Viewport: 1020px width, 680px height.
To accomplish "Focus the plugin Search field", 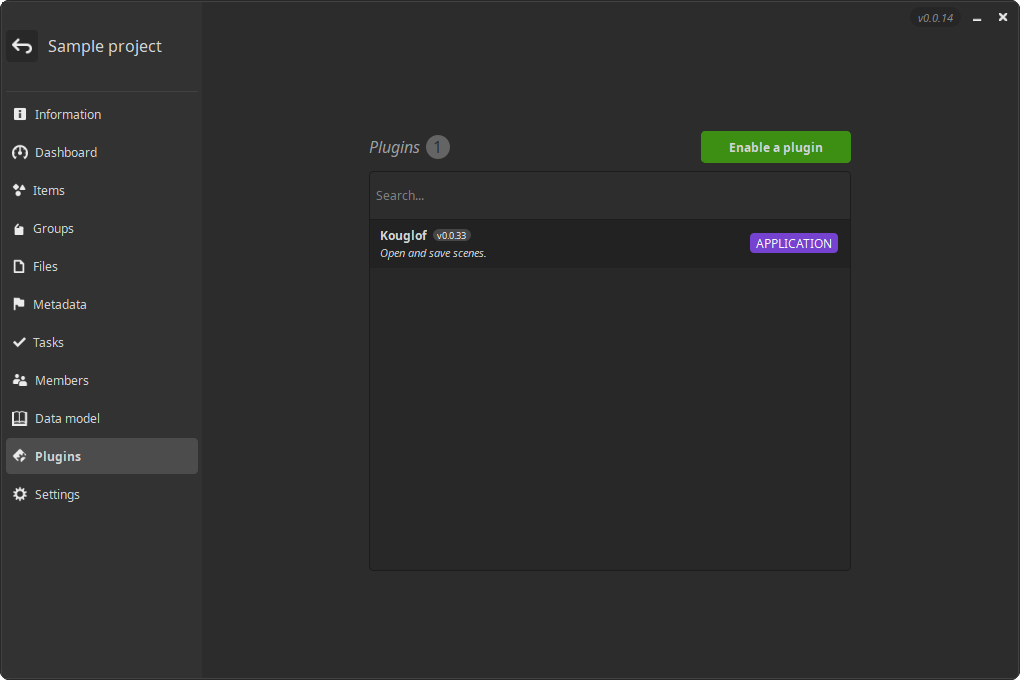I will 609,196.
